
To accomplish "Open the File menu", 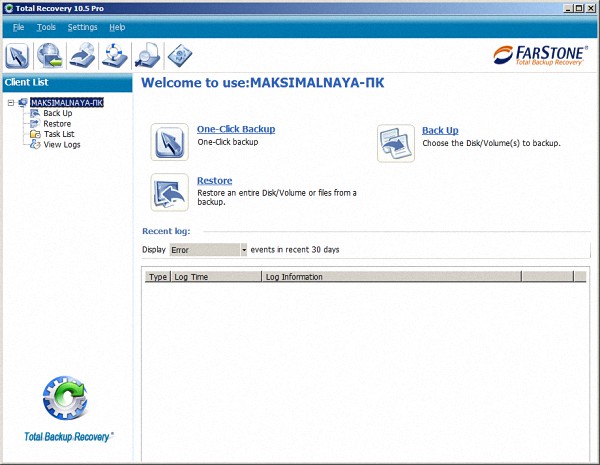I will click(18, 27).
